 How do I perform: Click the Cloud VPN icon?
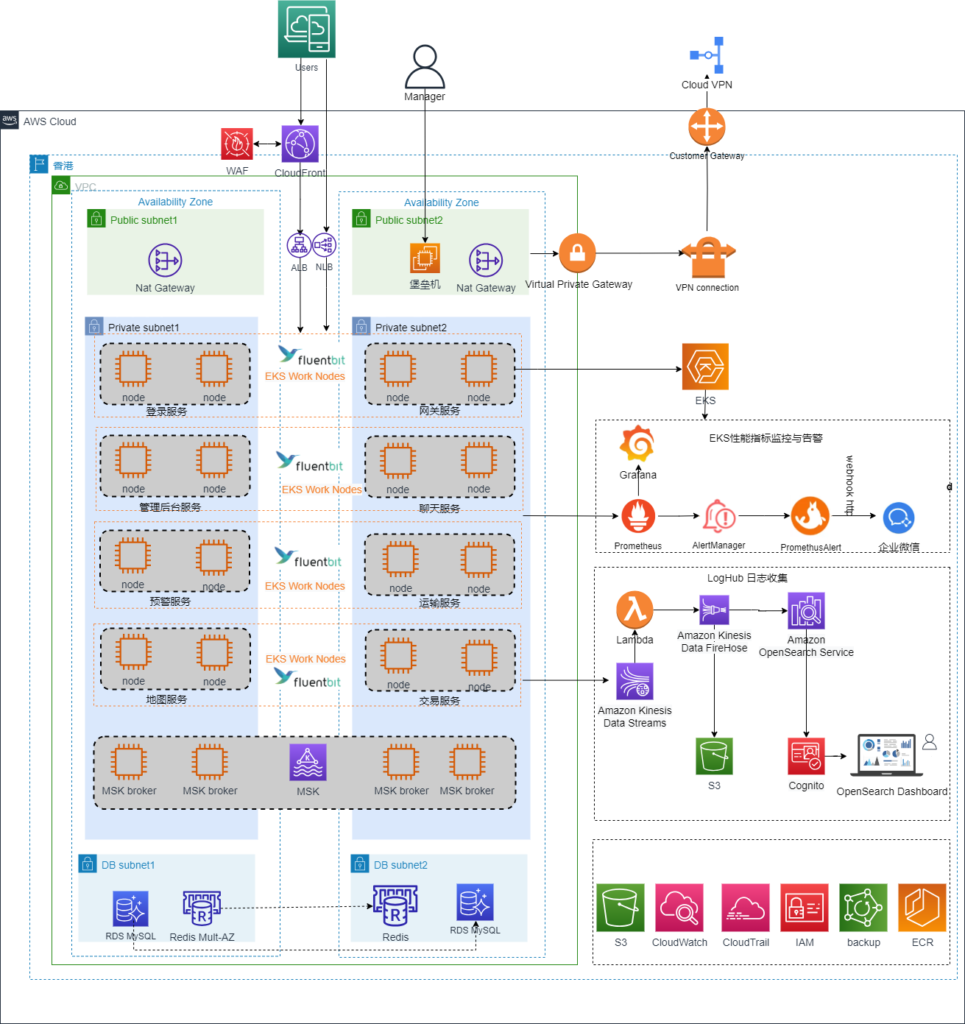point(707,56)
